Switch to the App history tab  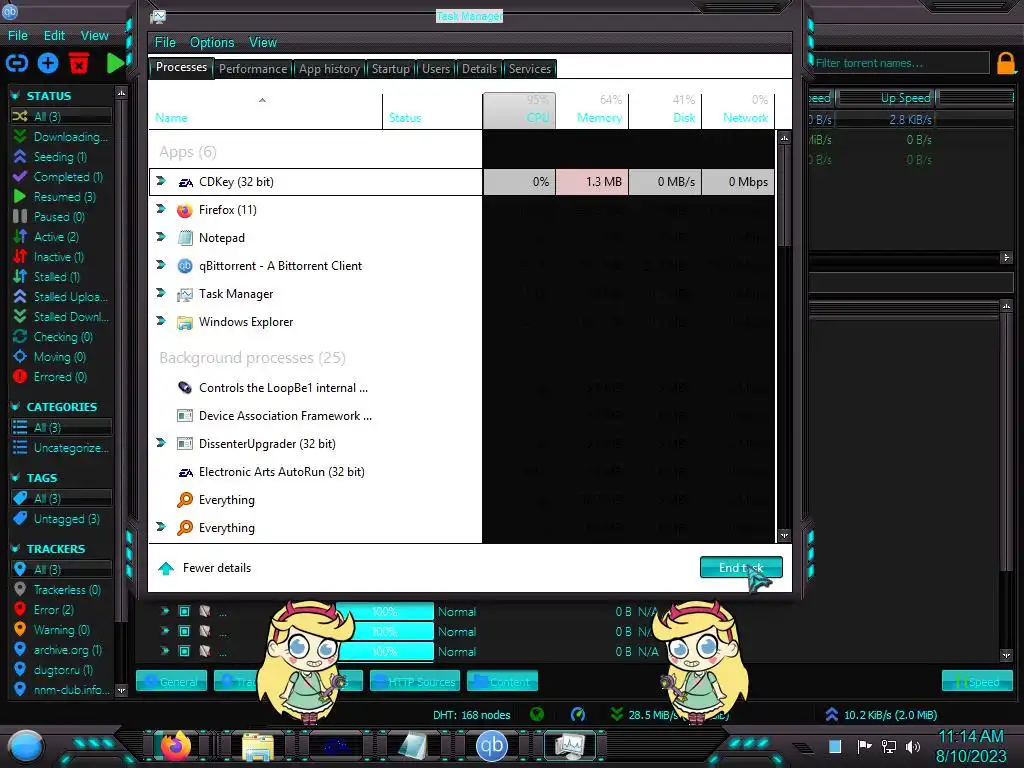pyautogui.click(x=329, y=69)
